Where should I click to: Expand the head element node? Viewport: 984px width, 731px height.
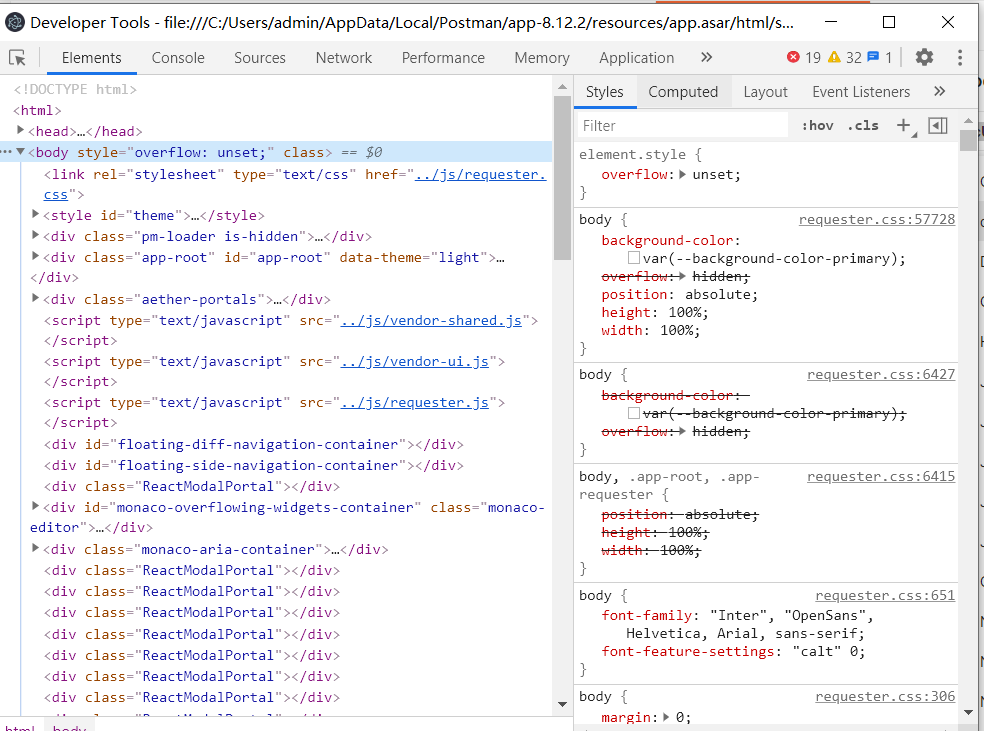[x=20, y=131]
